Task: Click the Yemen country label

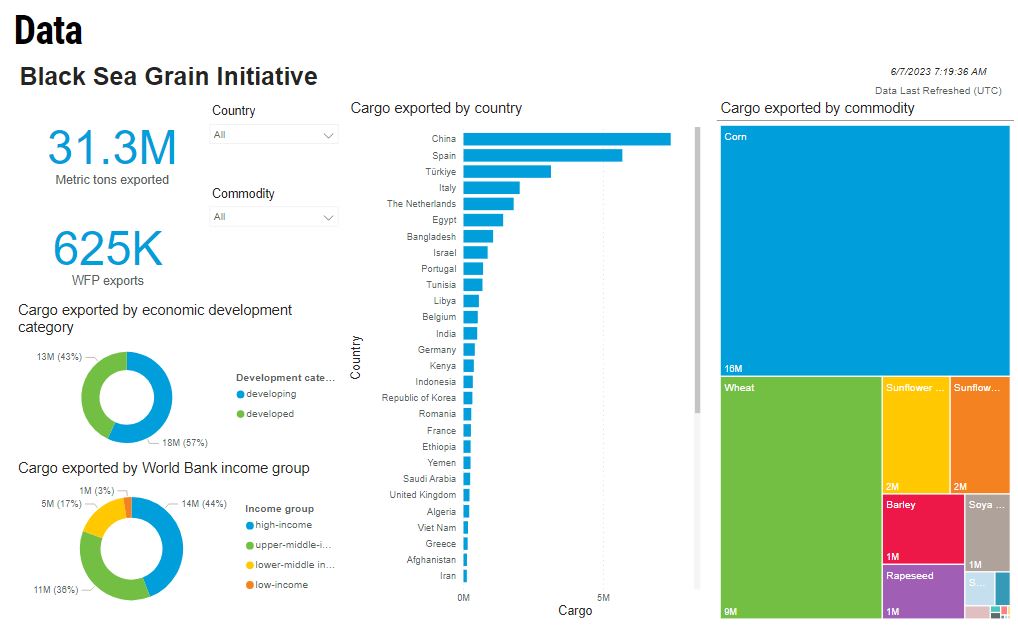Action: click(441, 462)
